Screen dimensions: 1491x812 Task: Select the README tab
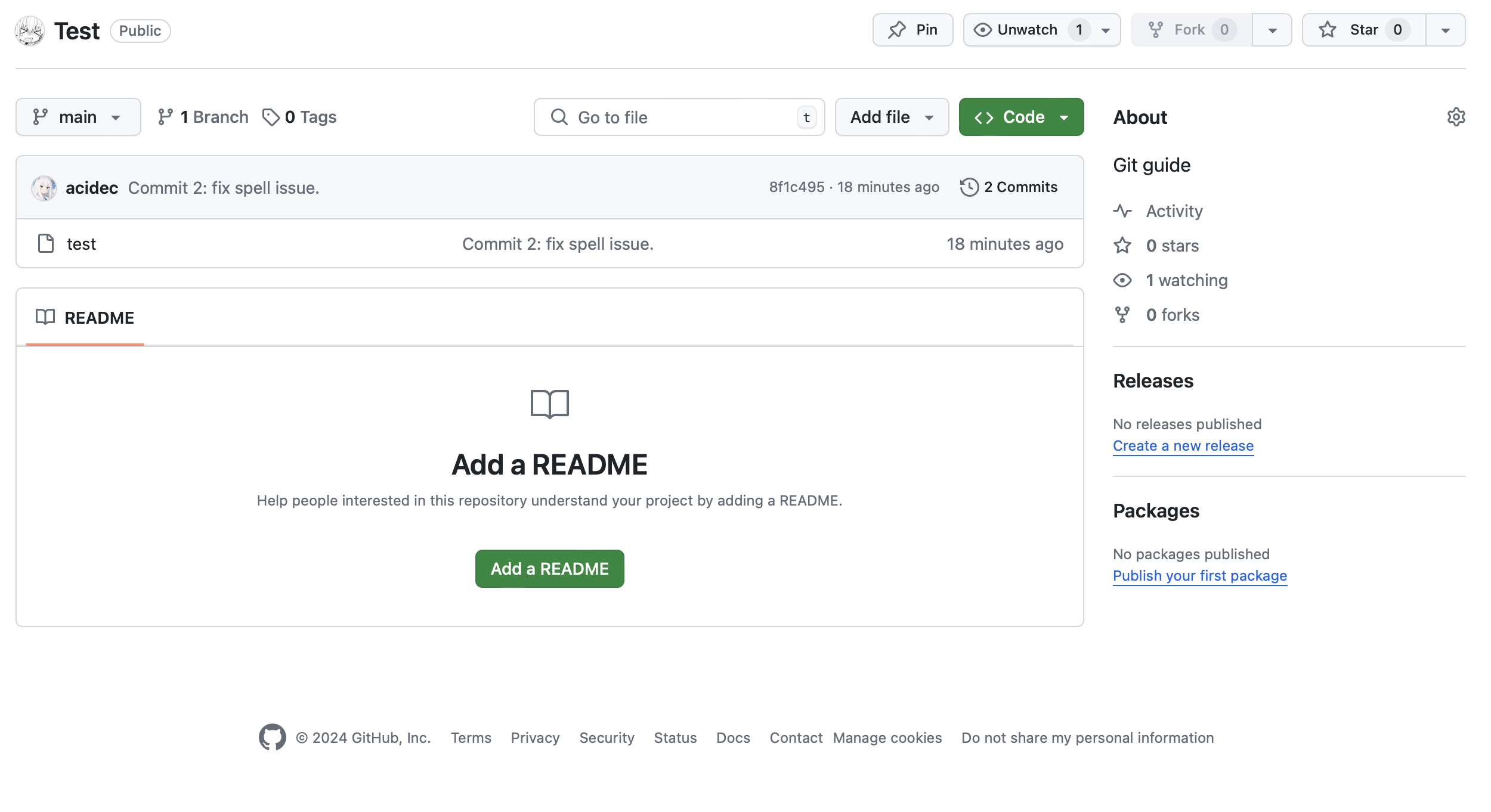coord(85,318)
